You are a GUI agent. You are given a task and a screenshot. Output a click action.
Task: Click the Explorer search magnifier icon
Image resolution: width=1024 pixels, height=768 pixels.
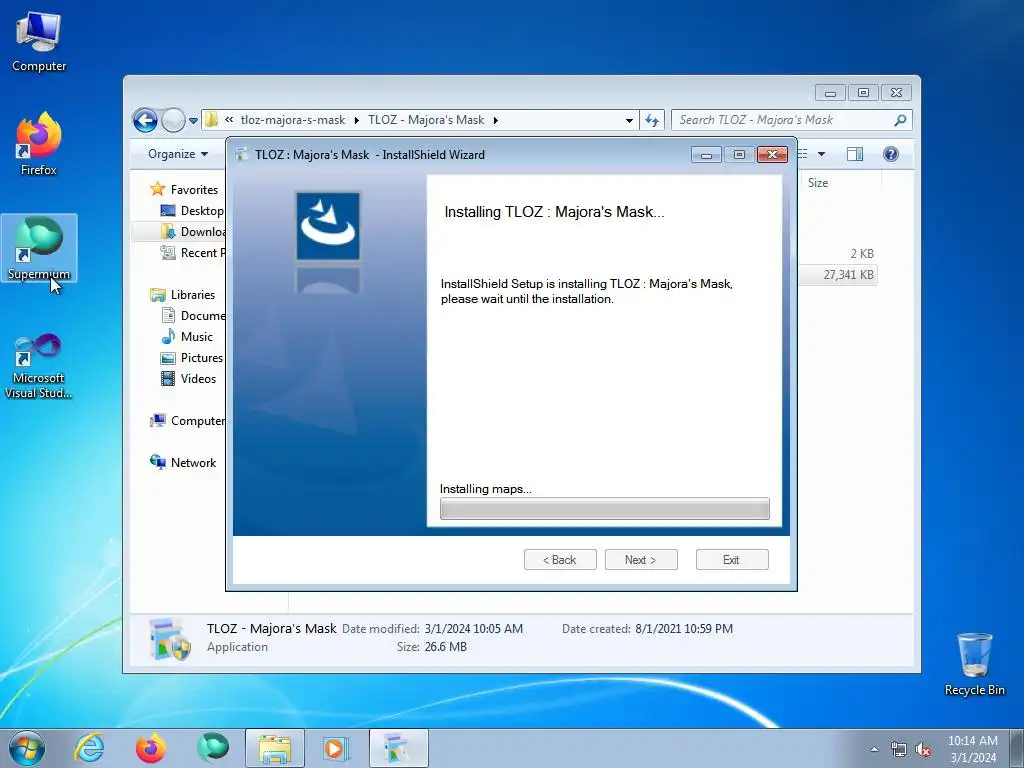coord(901,120)
